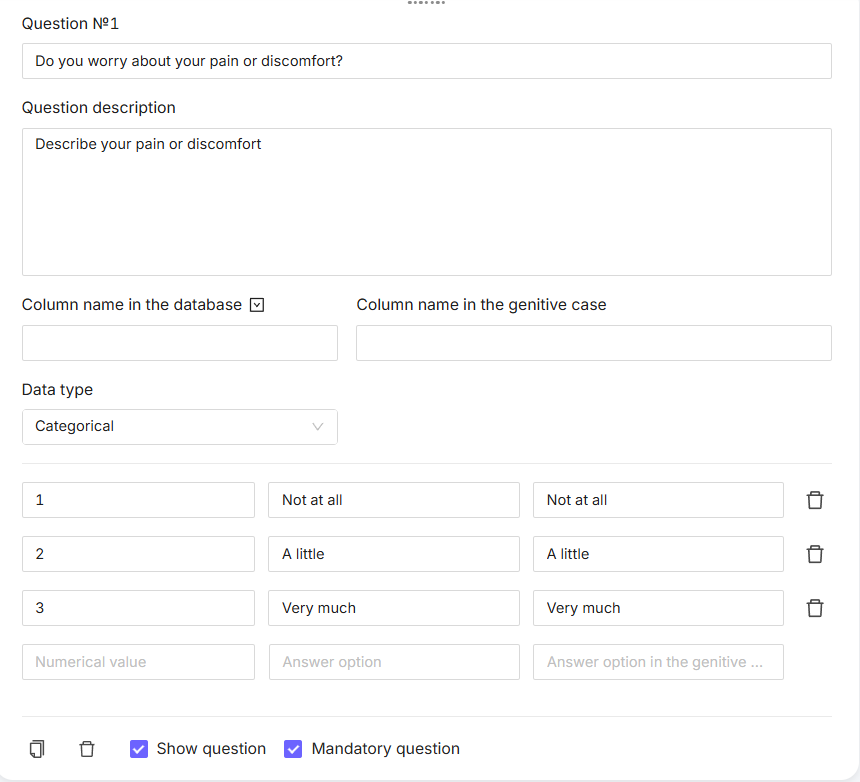Delete the 'A little' answer row
This screenshot has width=860, height=782.
point(815,554)
